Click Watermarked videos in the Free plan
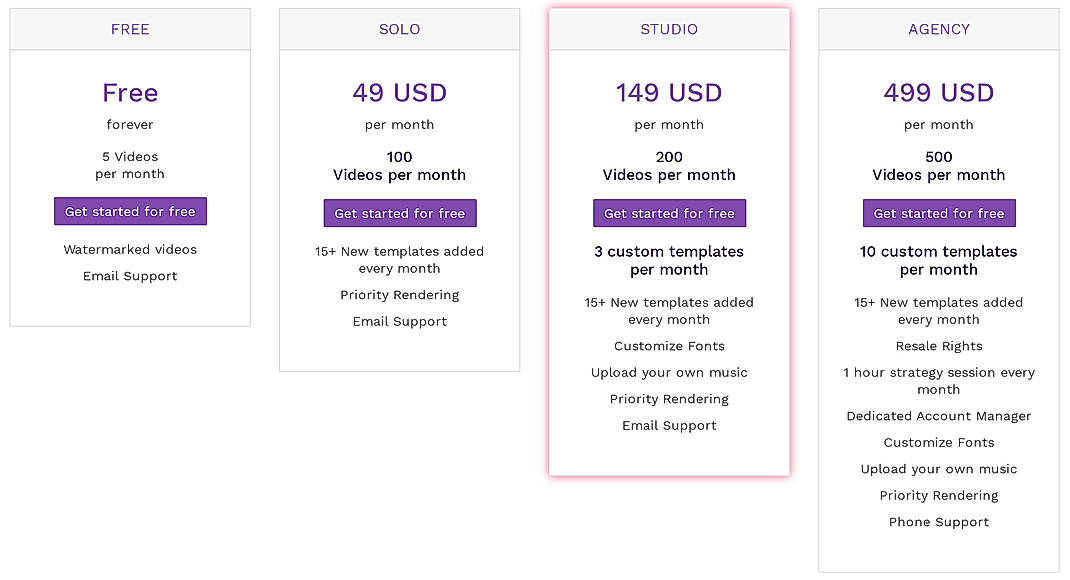 [x=130, y=249]
